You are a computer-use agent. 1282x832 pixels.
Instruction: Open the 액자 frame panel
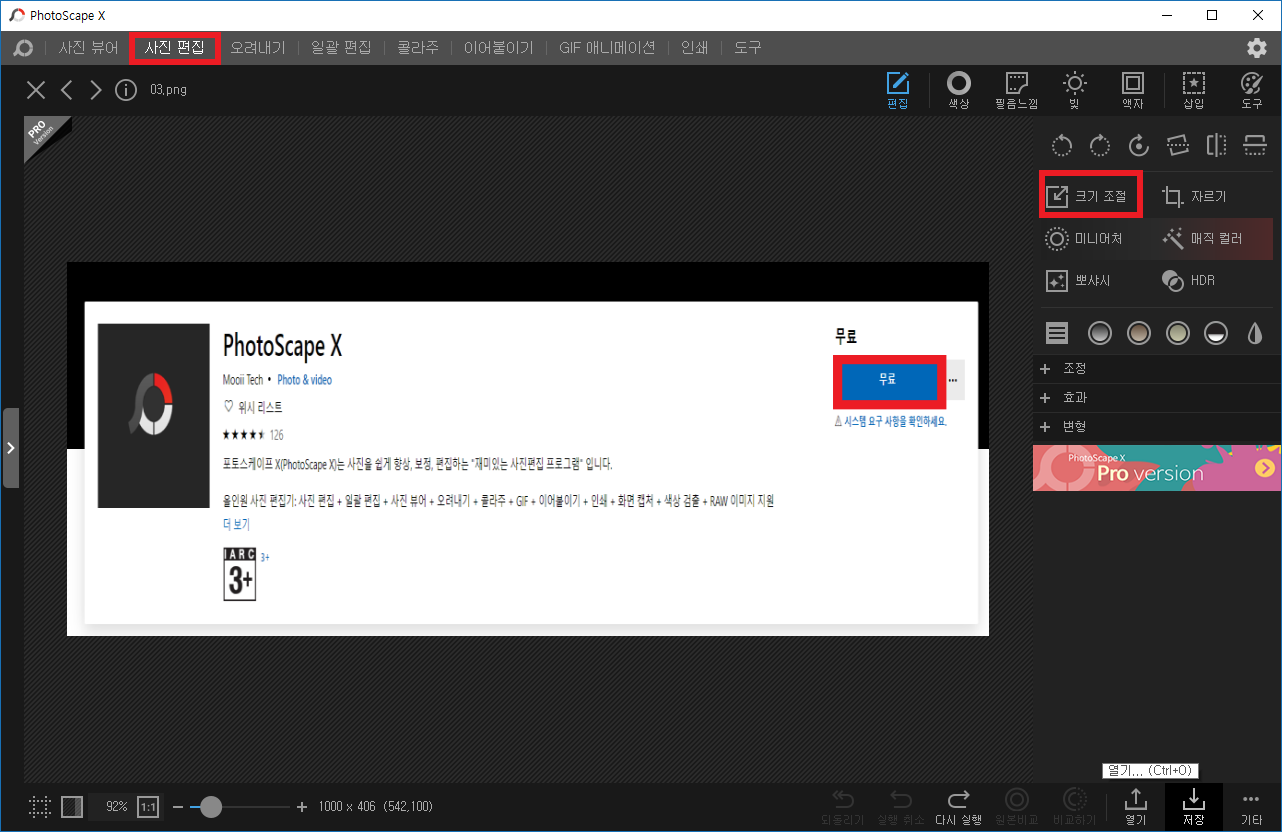[1133, 90]
